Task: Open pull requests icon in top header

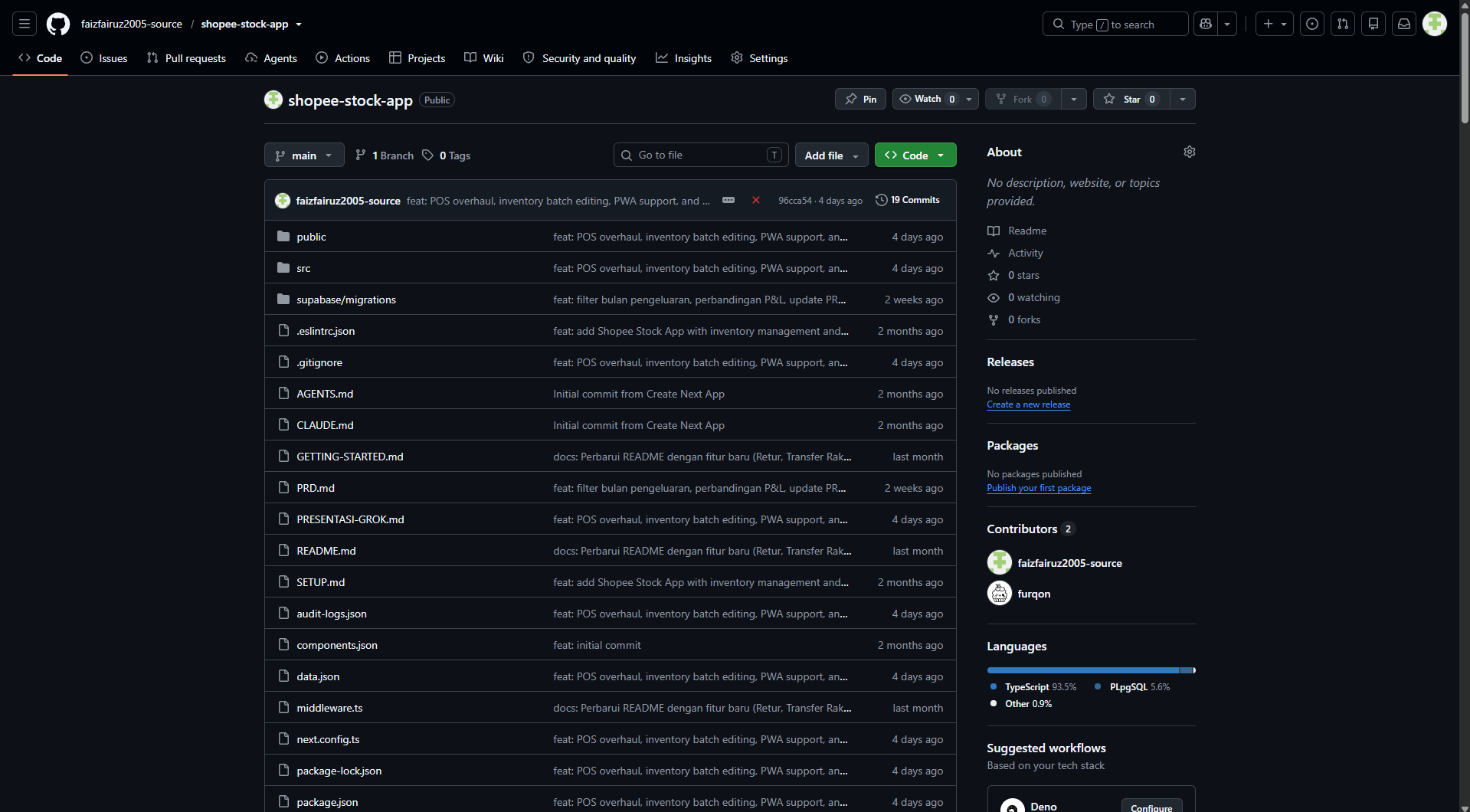Action: coord(1343,25)
